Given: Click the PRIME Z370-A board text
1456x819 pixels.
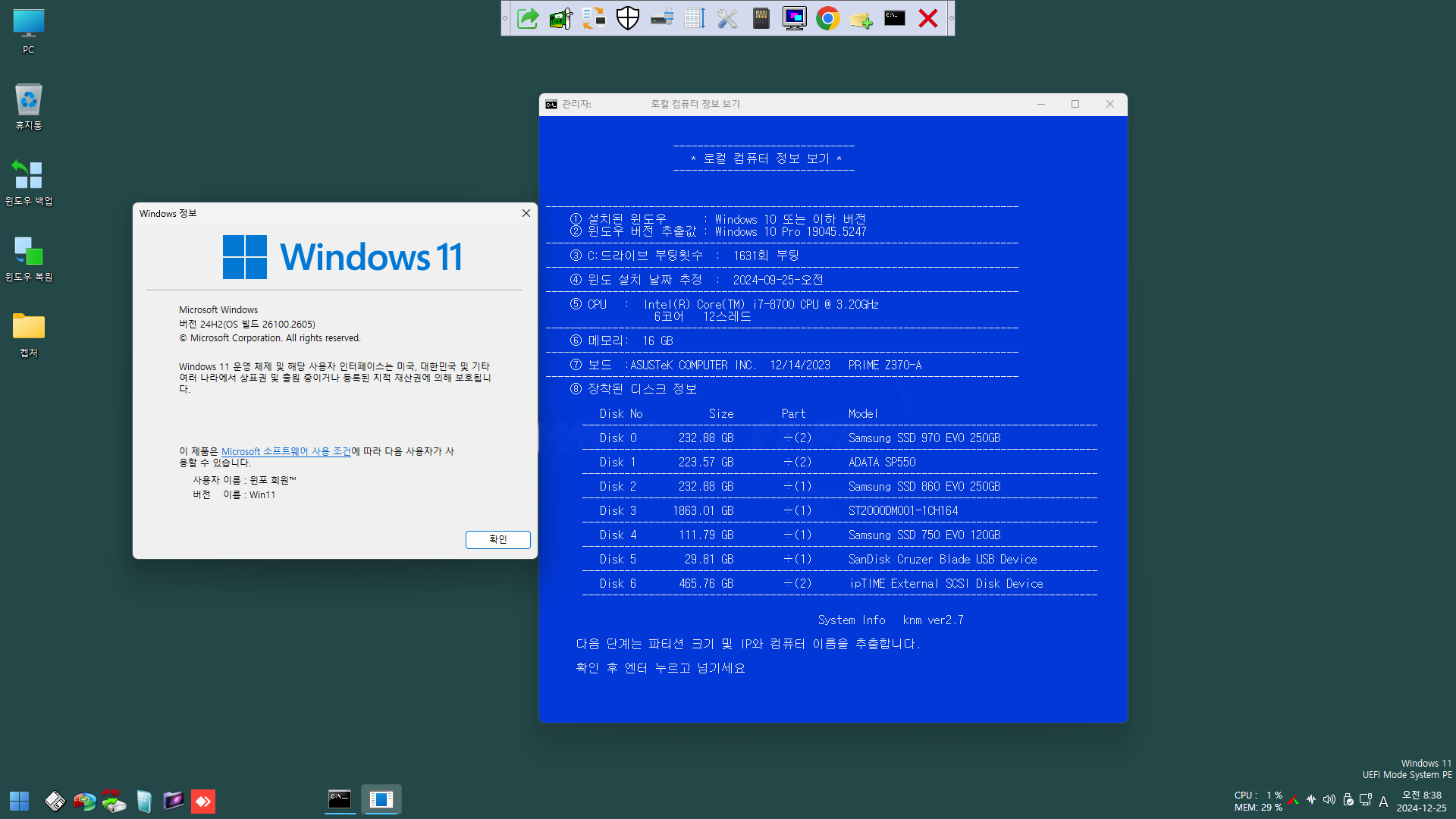Looking at the screenshot, I should coord(885,365).
